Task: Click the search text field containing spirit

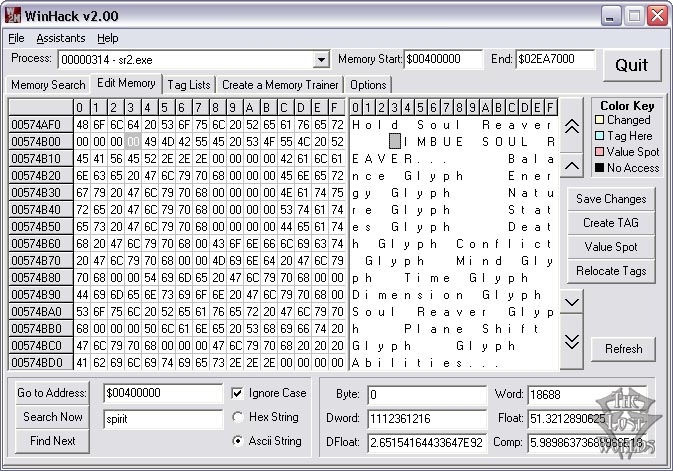Action: click(163, 419)
